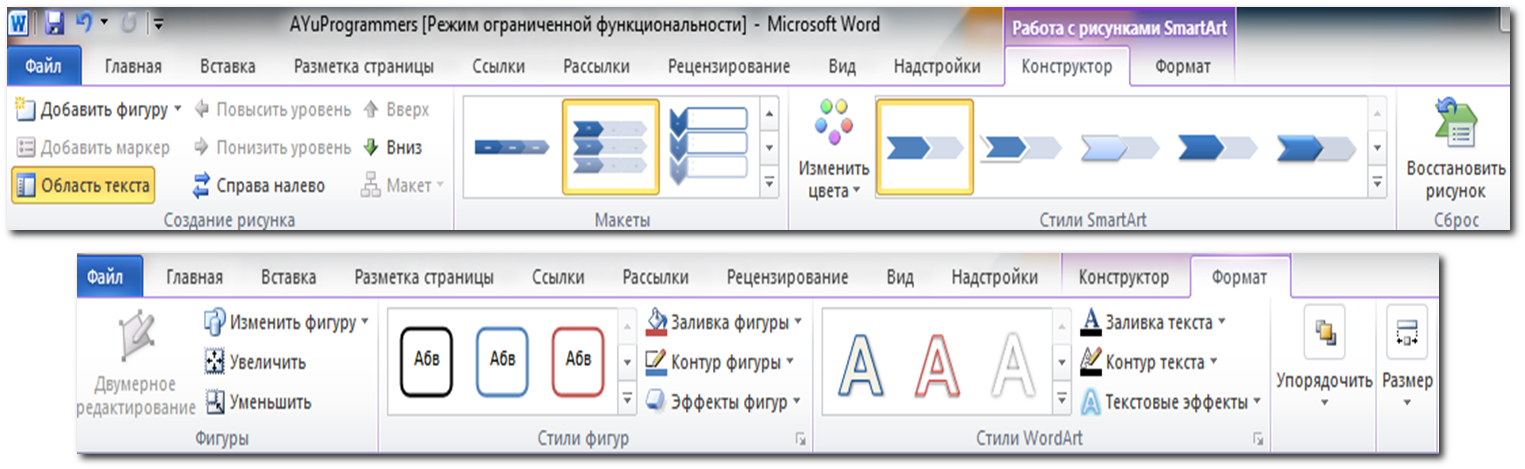Image resolution: width=1525 pixels, height=469 pixels.
Task: Select the first process layout thumbnail in Макеты
Action: coord(512,147)
